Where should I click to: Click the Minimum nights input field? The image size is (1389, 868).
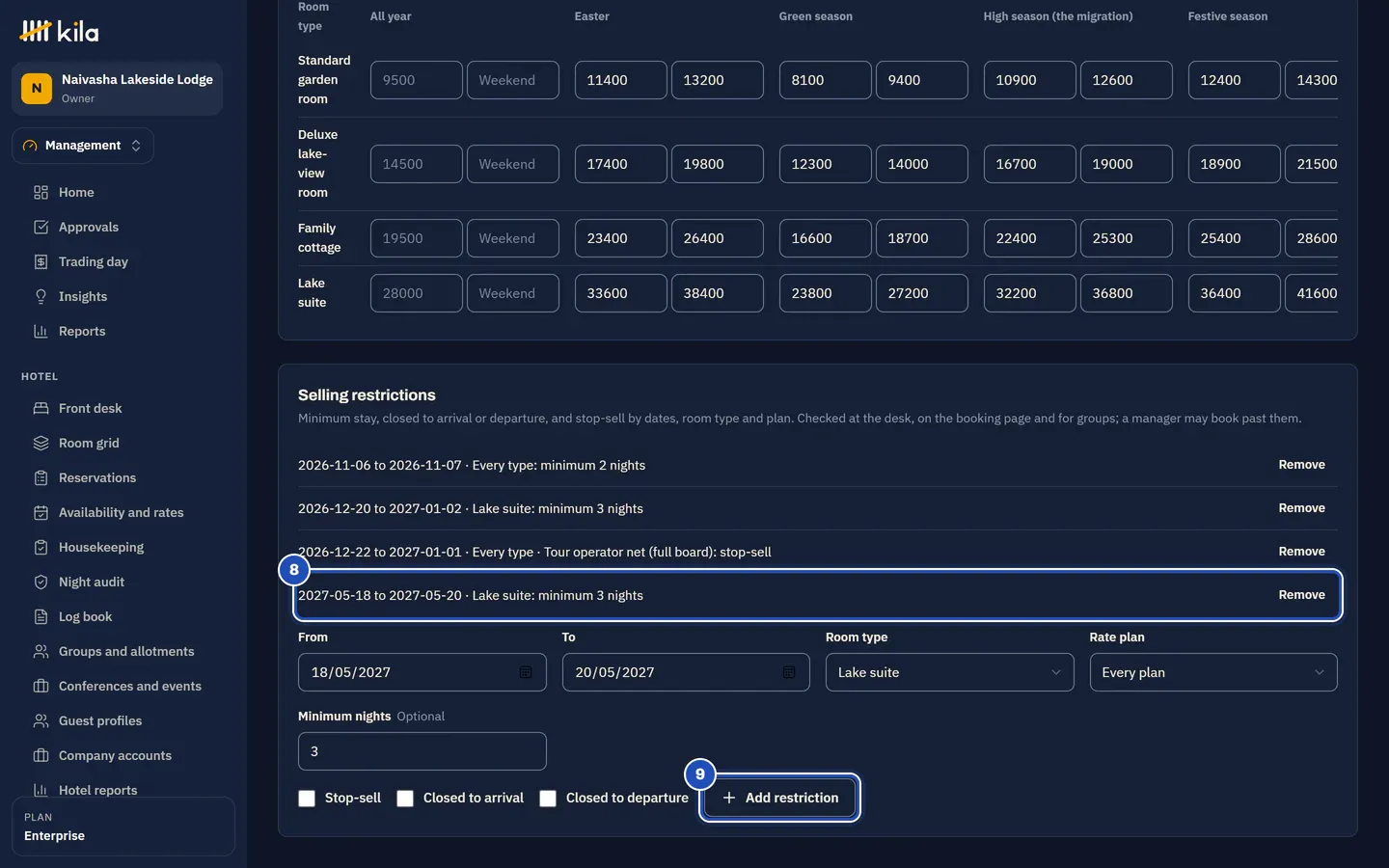(422, 751)
